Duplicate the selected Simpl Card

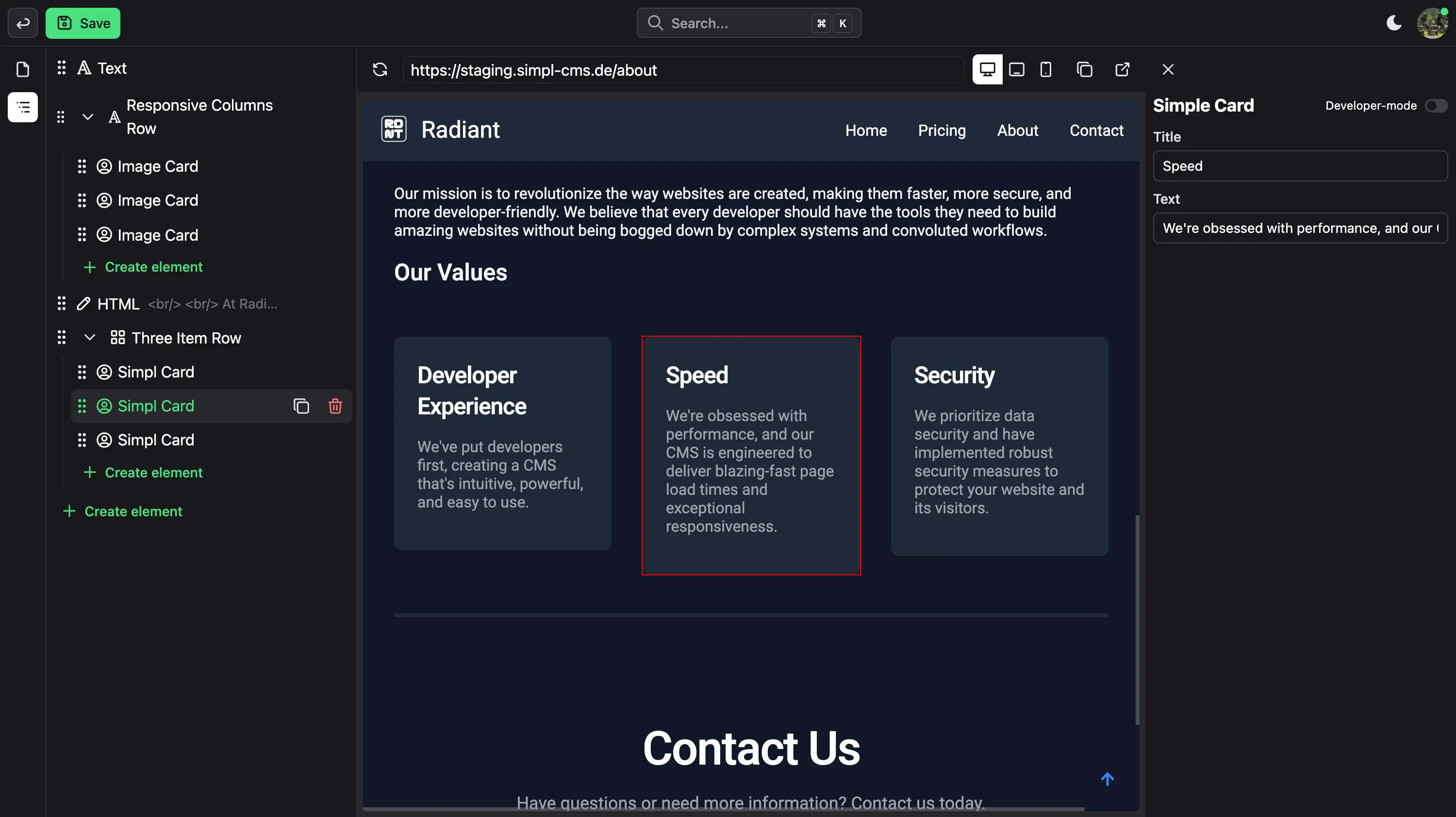click(301, 406)
